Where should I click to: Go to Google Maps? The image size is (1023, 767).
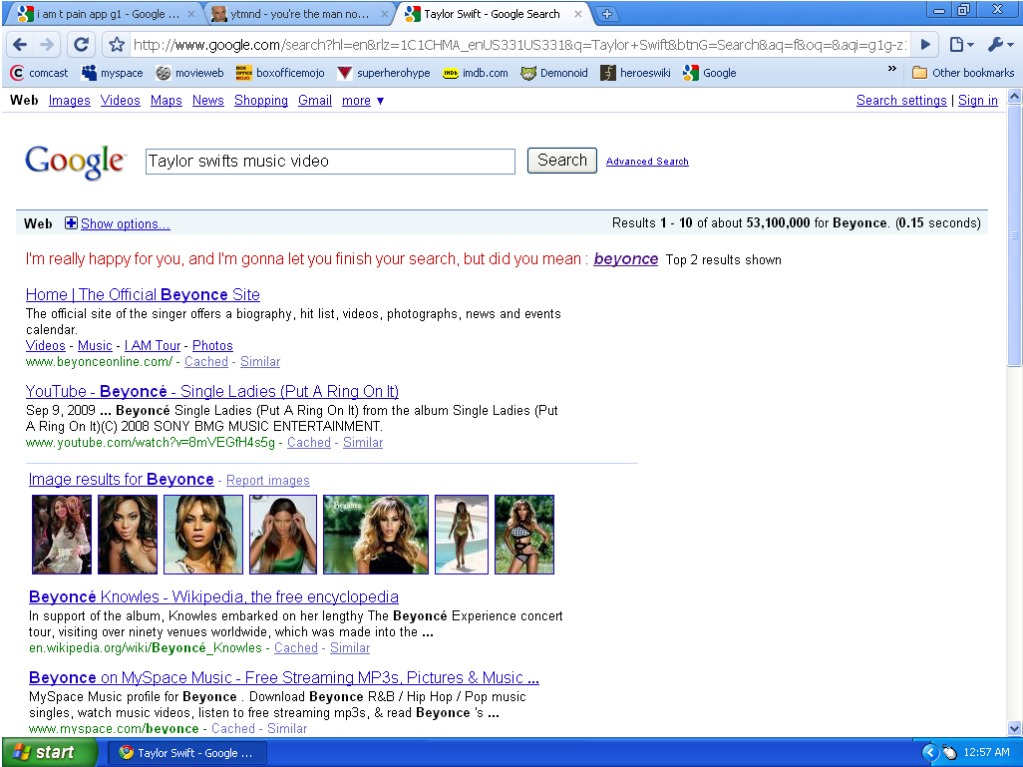[x=166, y=100]
